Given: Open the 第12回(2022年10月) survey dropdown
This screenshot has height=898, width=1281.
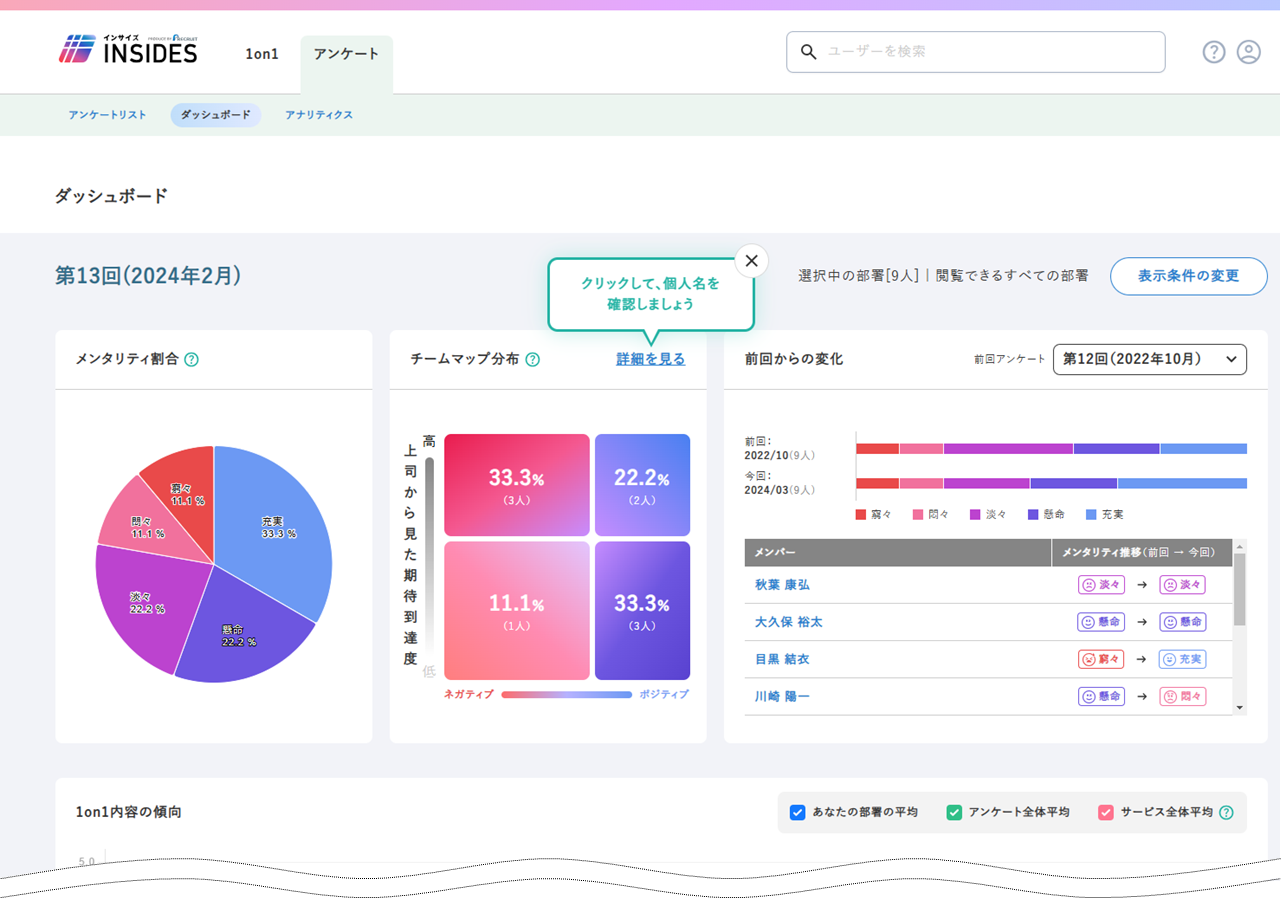Looking at the screenshot, I should coord(1150,359).
